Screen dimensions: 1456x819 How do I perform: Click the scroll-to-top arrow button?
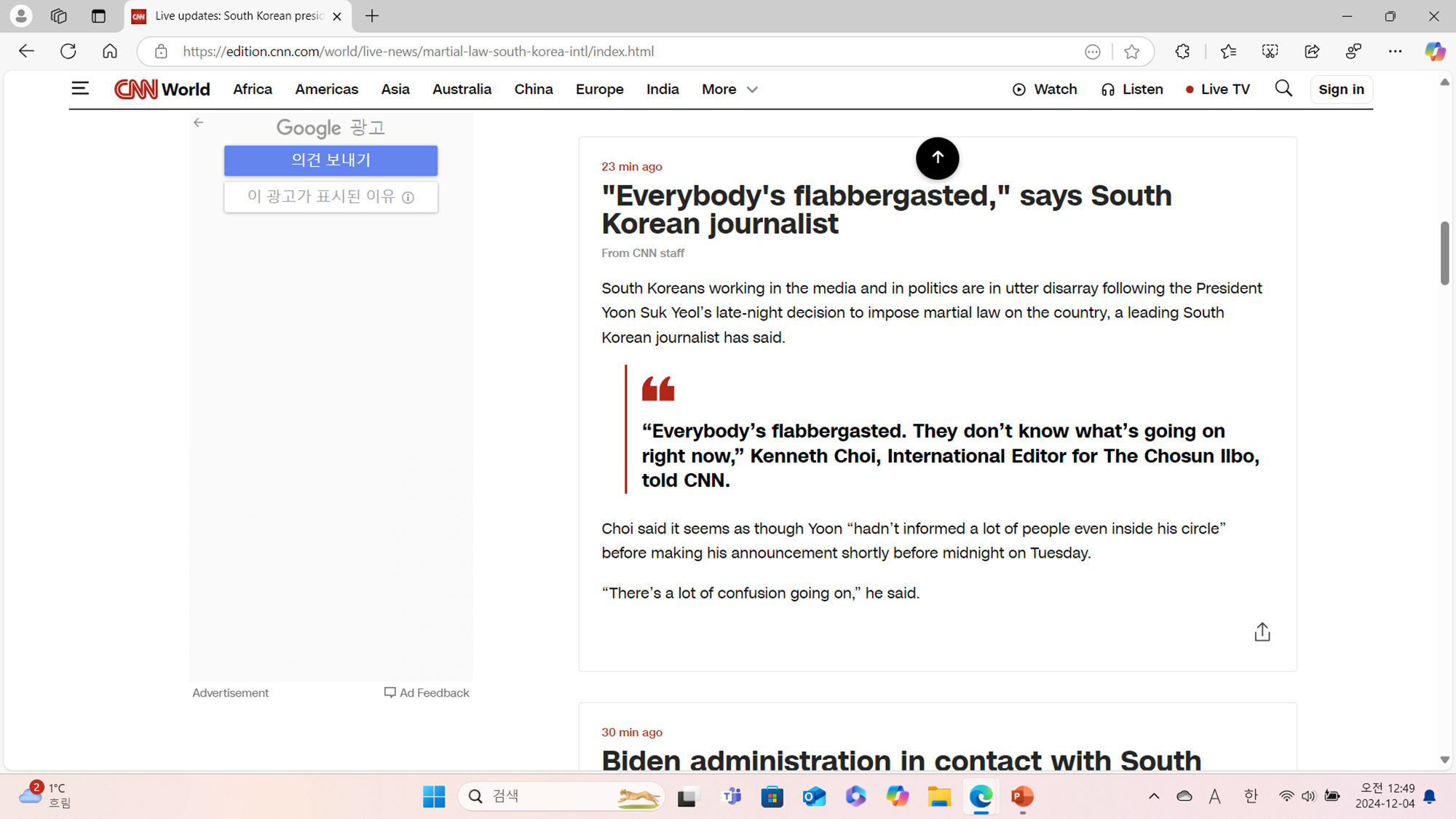(x=937, y=158)
